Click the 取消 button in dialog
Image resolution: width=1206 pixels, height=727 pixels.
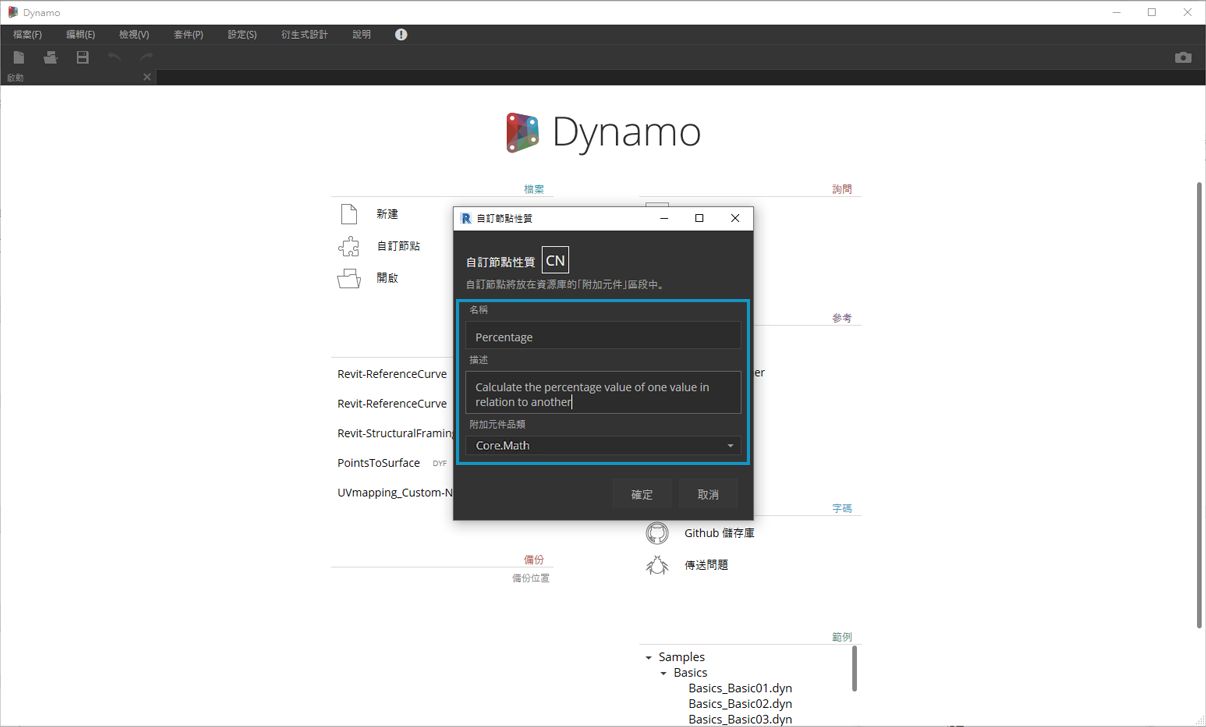point(708,494)
